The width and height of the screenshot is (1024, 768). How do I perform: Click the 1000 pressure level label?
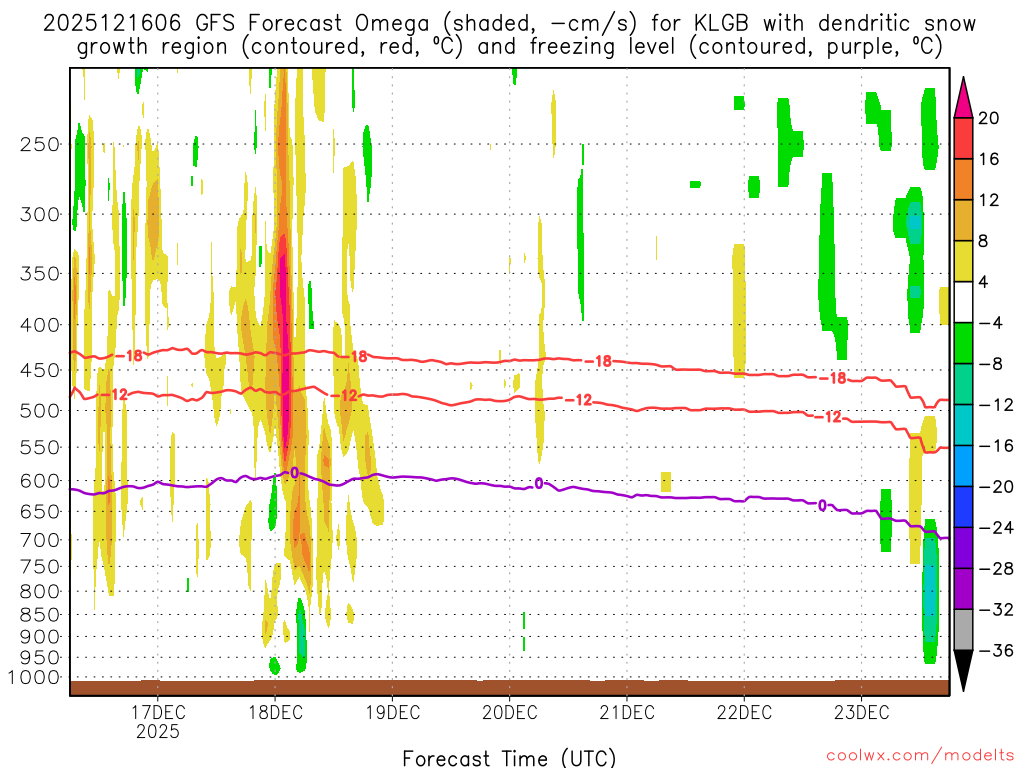click(x=34, y=677)
